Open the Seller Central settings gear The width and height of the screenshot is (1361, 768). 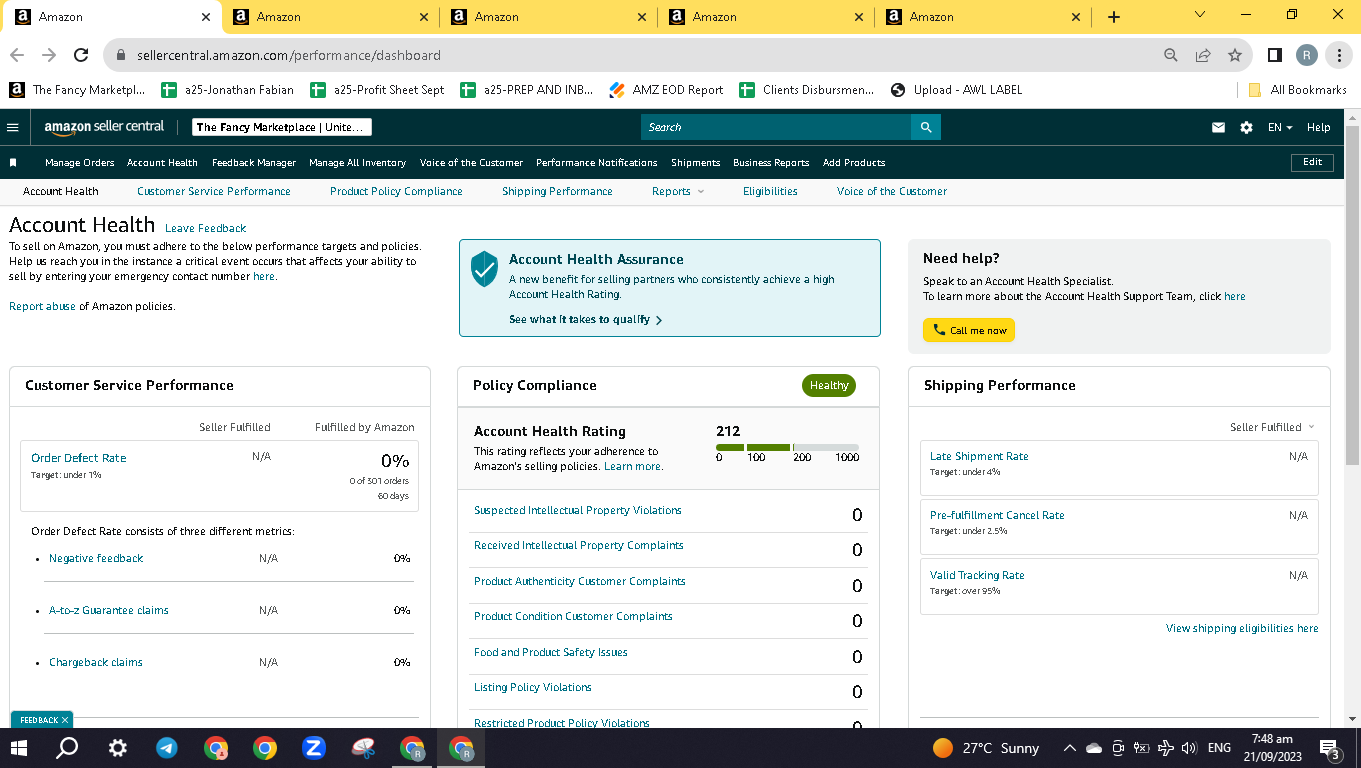coord(1246,127)
